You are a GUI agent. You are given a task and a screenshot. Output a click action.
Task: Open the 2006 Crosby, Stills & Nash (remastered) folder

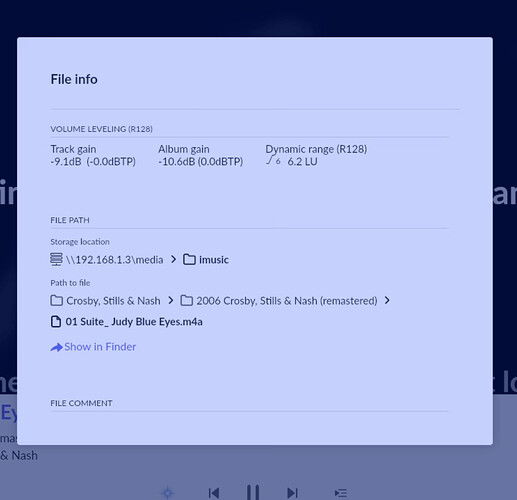coord(279,301)
